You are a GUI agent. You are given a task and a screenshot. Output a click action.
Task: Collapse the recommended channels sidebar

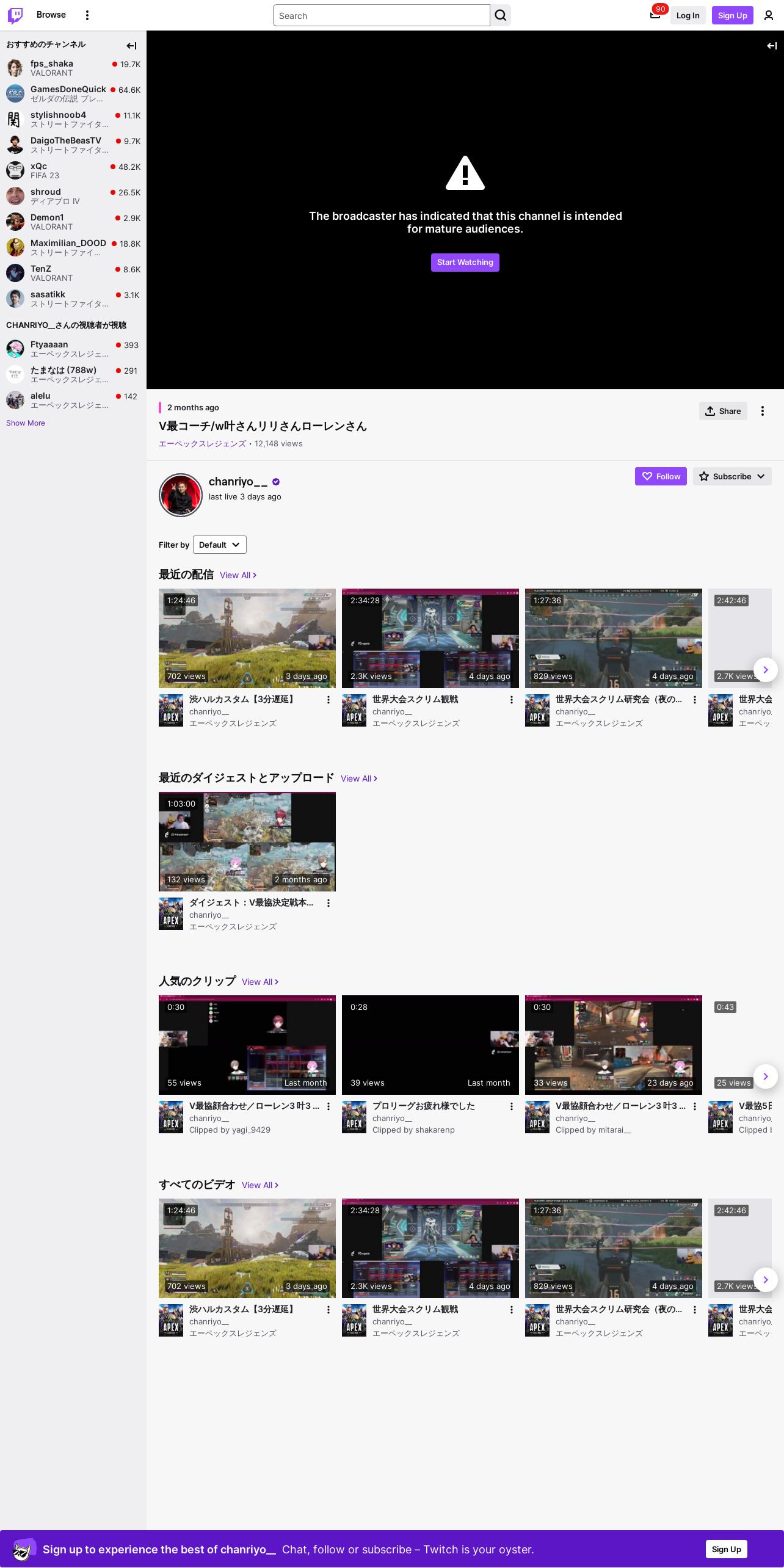(x=131, y=45)
